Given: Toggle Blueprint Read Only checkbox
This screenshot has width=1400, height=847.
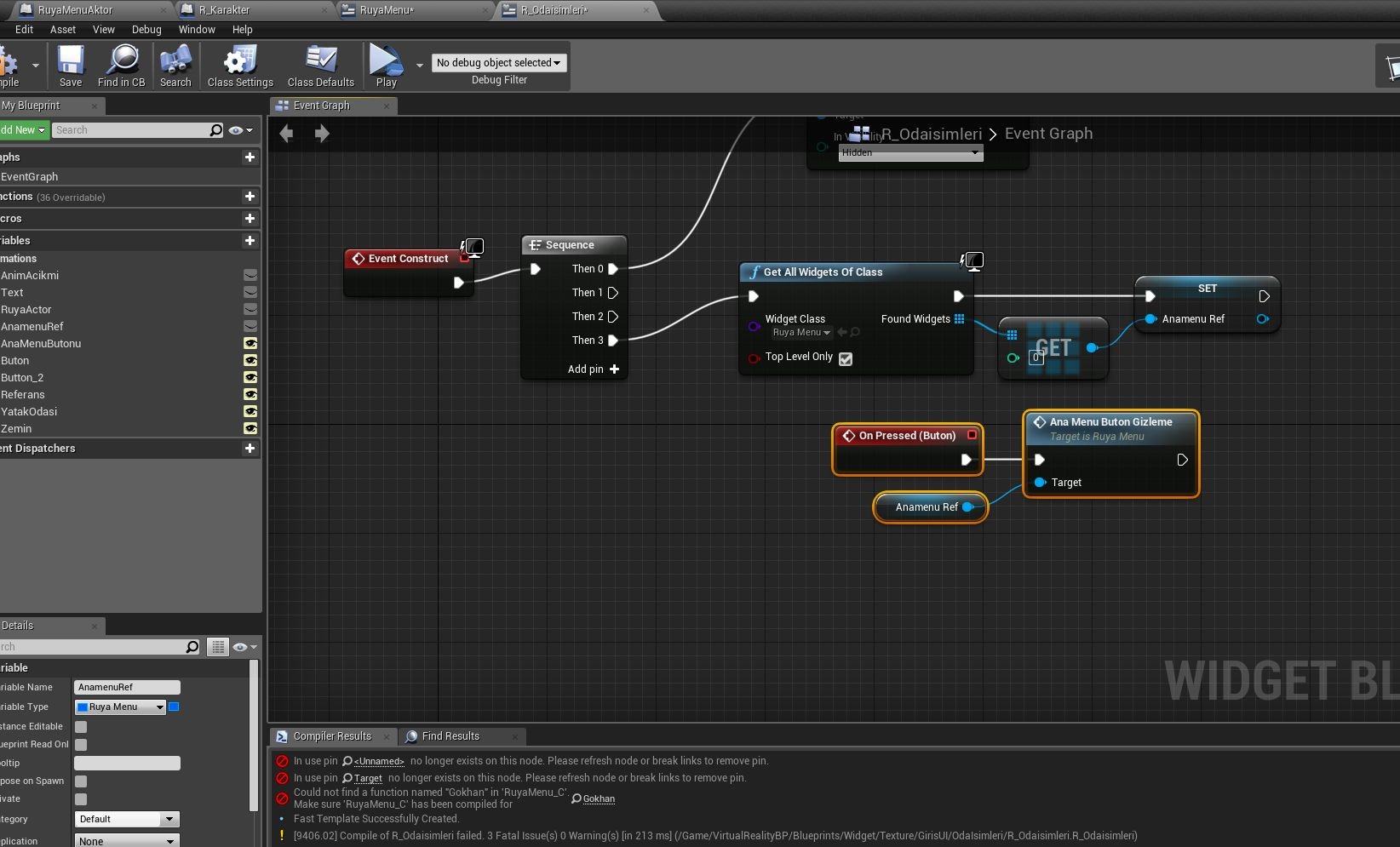Looking at the screenshot, I should pos(81,745).
